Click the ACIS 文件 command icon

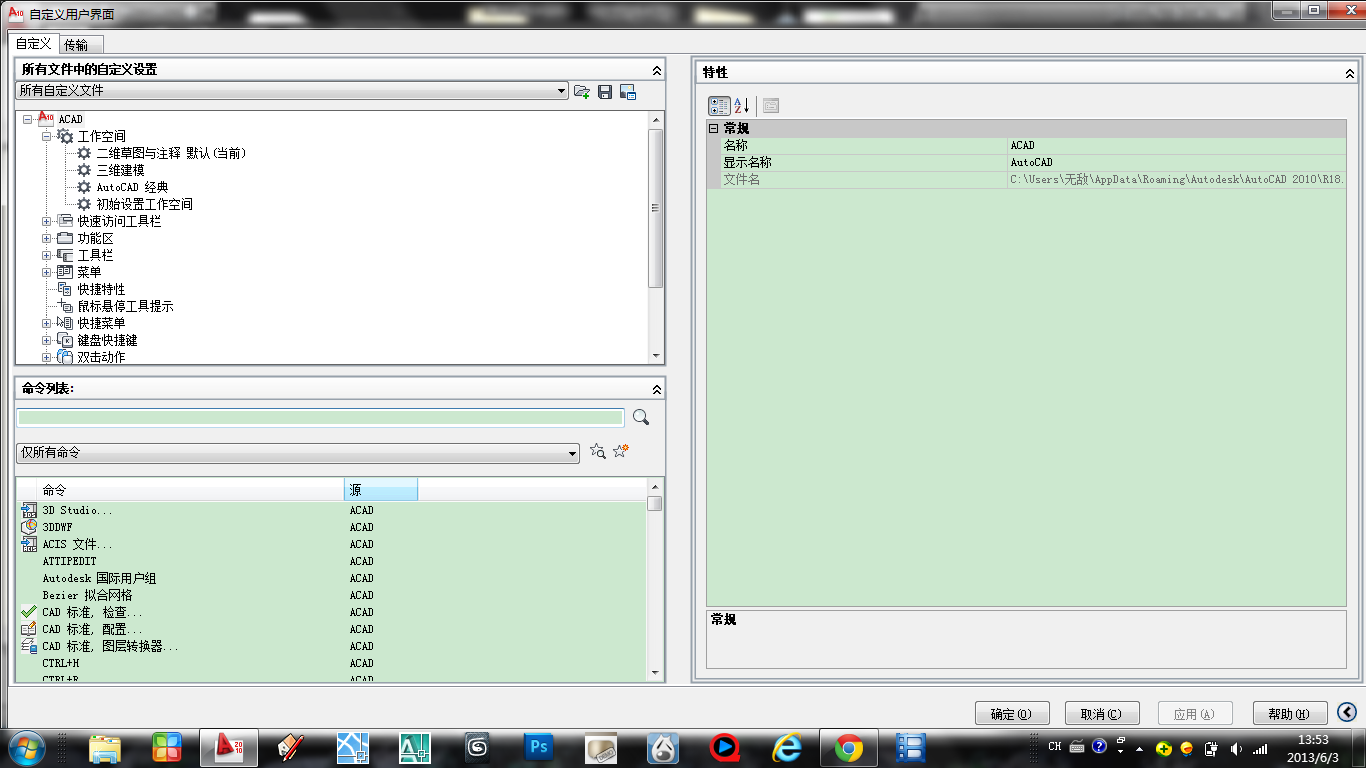click(29, 544)
